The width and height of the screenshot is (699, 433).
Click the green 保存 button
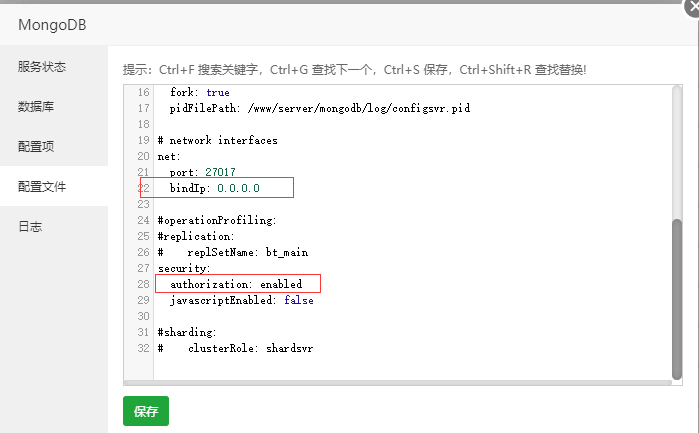point(146,411)
